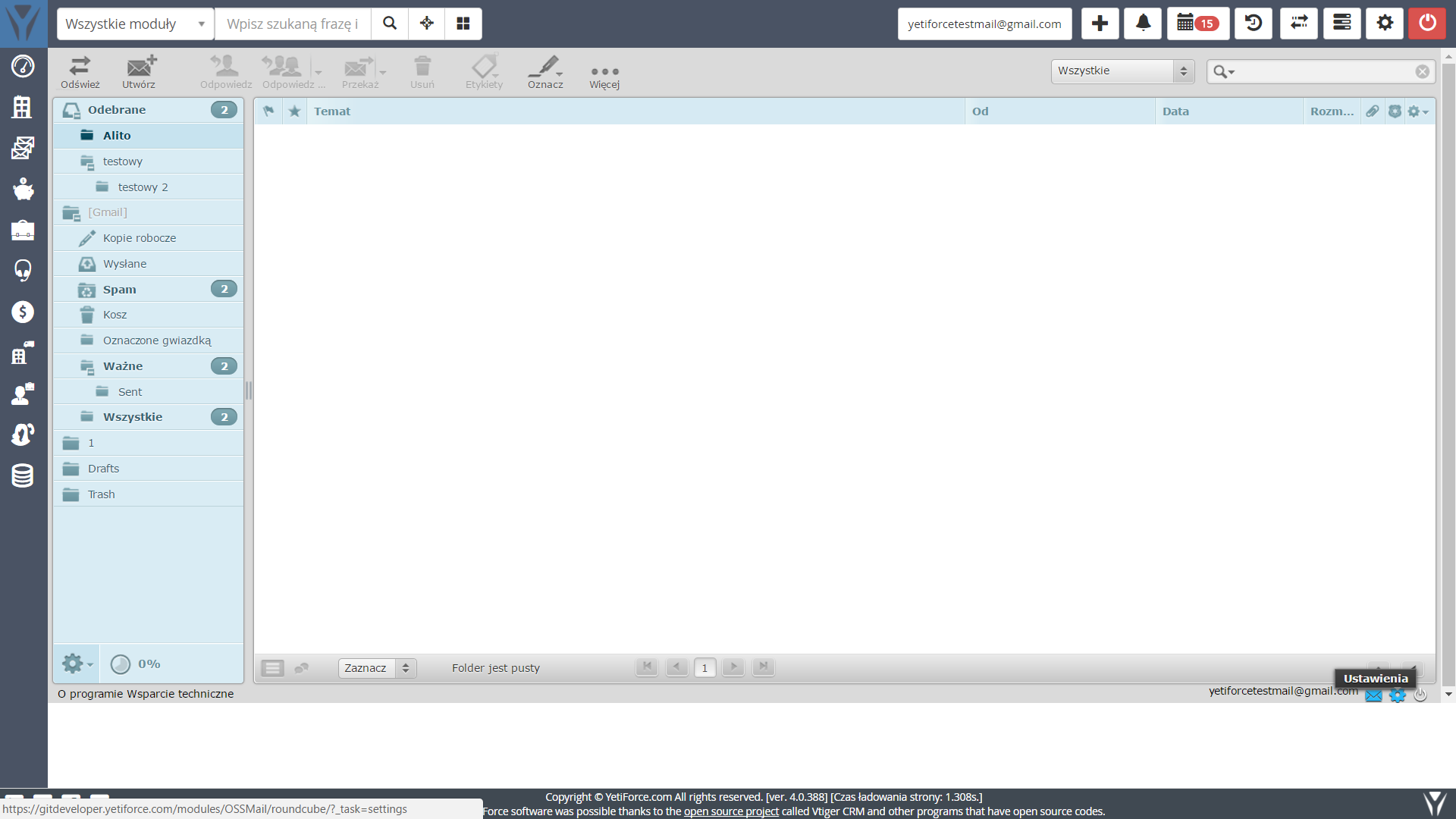
Task: Toggle star column header
Action: pyautogui.click(x=295, y=111)
